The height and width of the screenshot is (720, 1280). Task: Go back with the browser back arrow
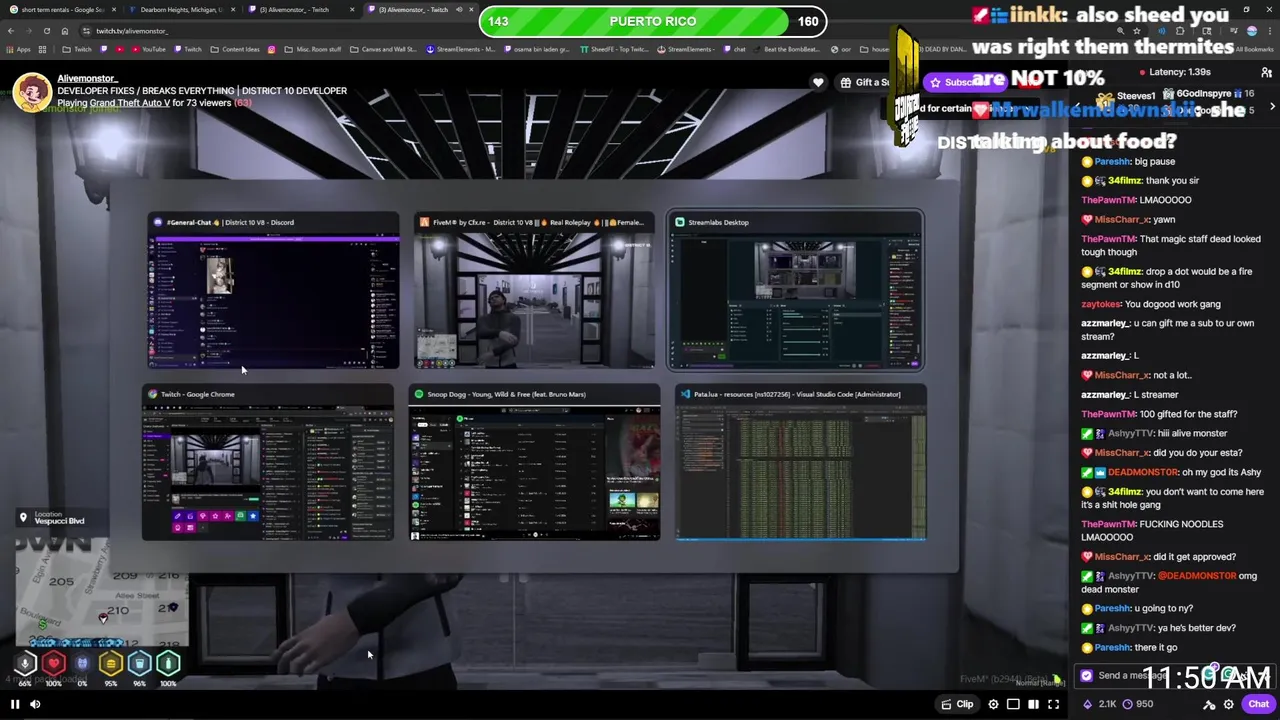13,31
